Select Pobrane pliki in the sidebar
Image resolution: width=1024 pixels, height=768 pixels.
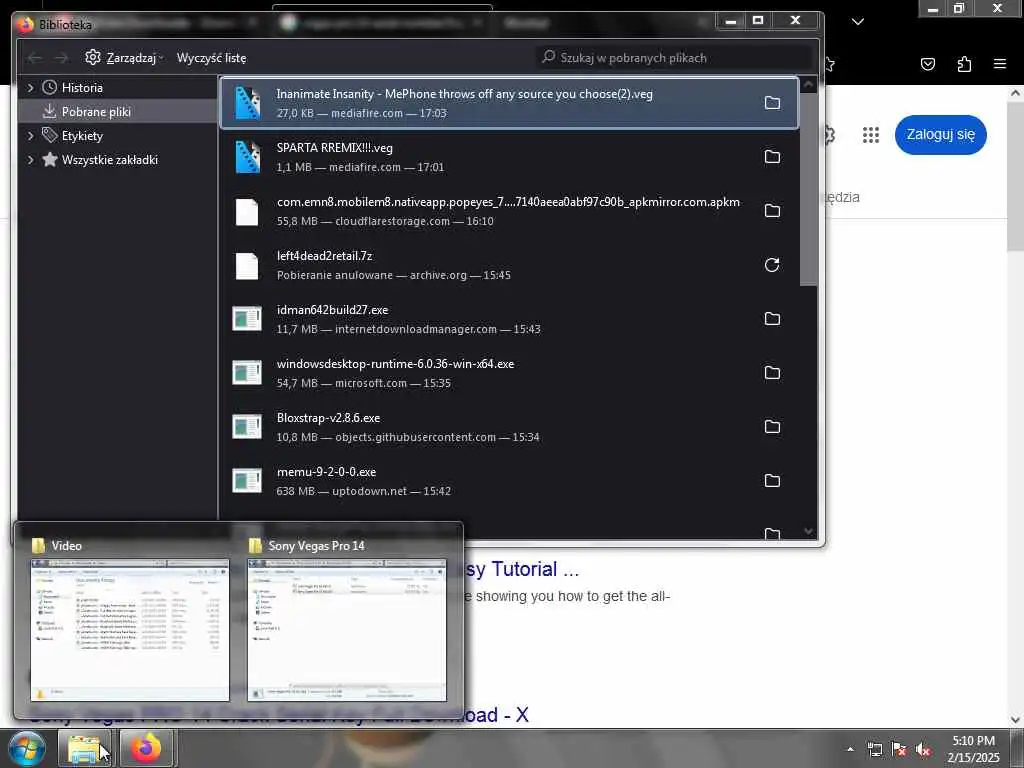coord(118,112)
